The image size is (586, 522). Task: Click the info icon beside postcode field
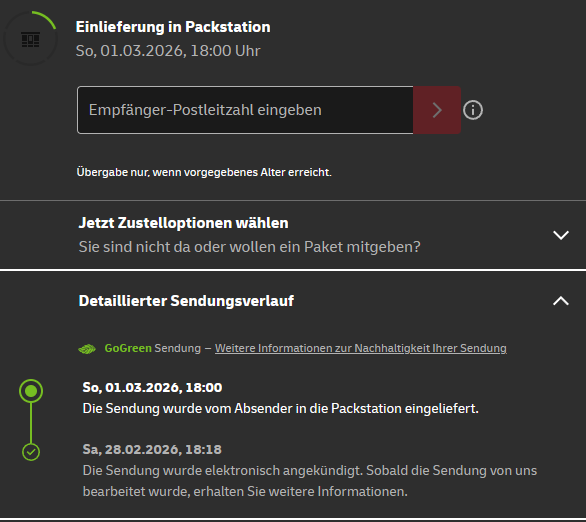coord(473,110)
